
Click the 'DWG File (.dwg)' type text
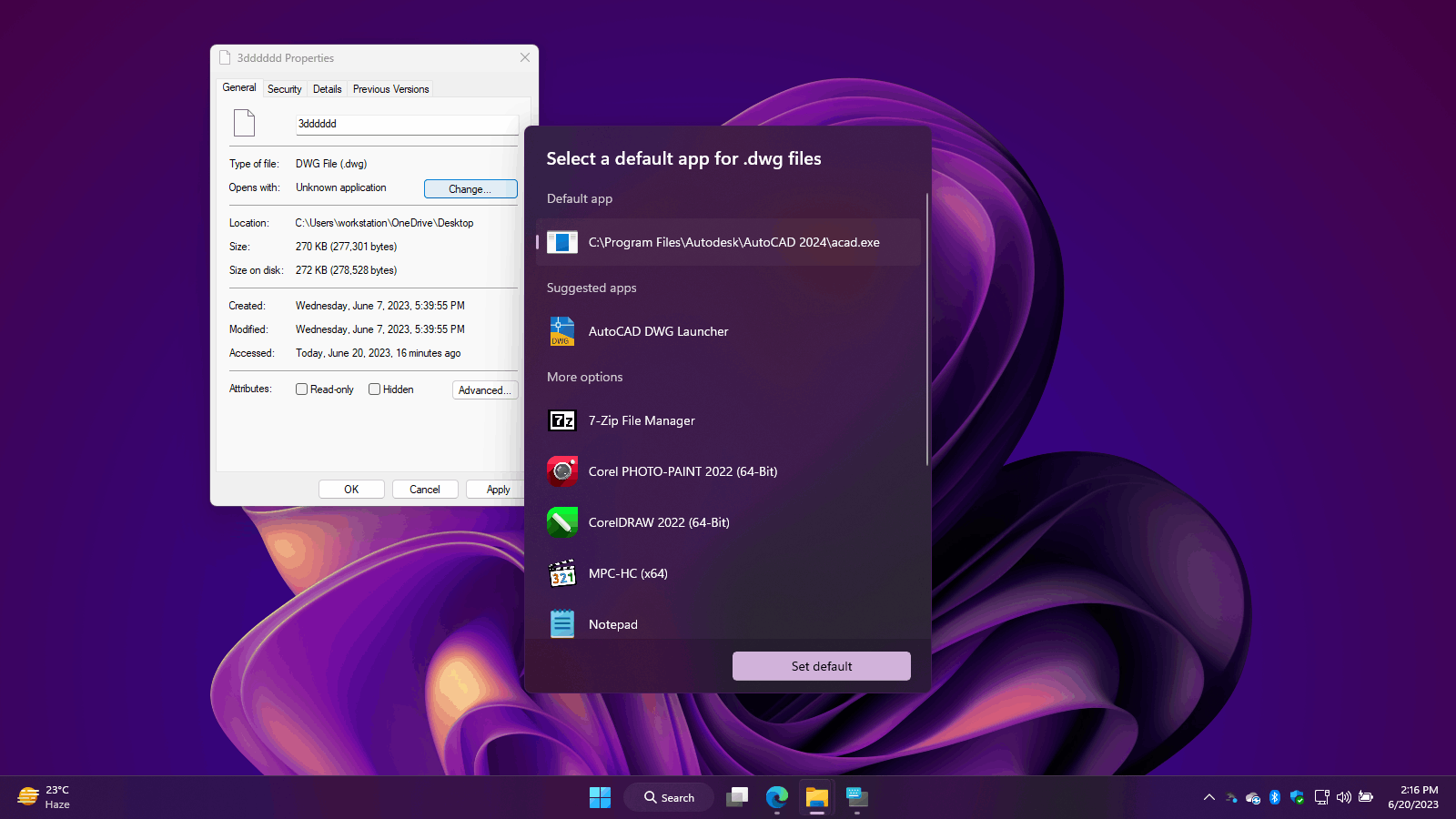click(x=331, y=164)
